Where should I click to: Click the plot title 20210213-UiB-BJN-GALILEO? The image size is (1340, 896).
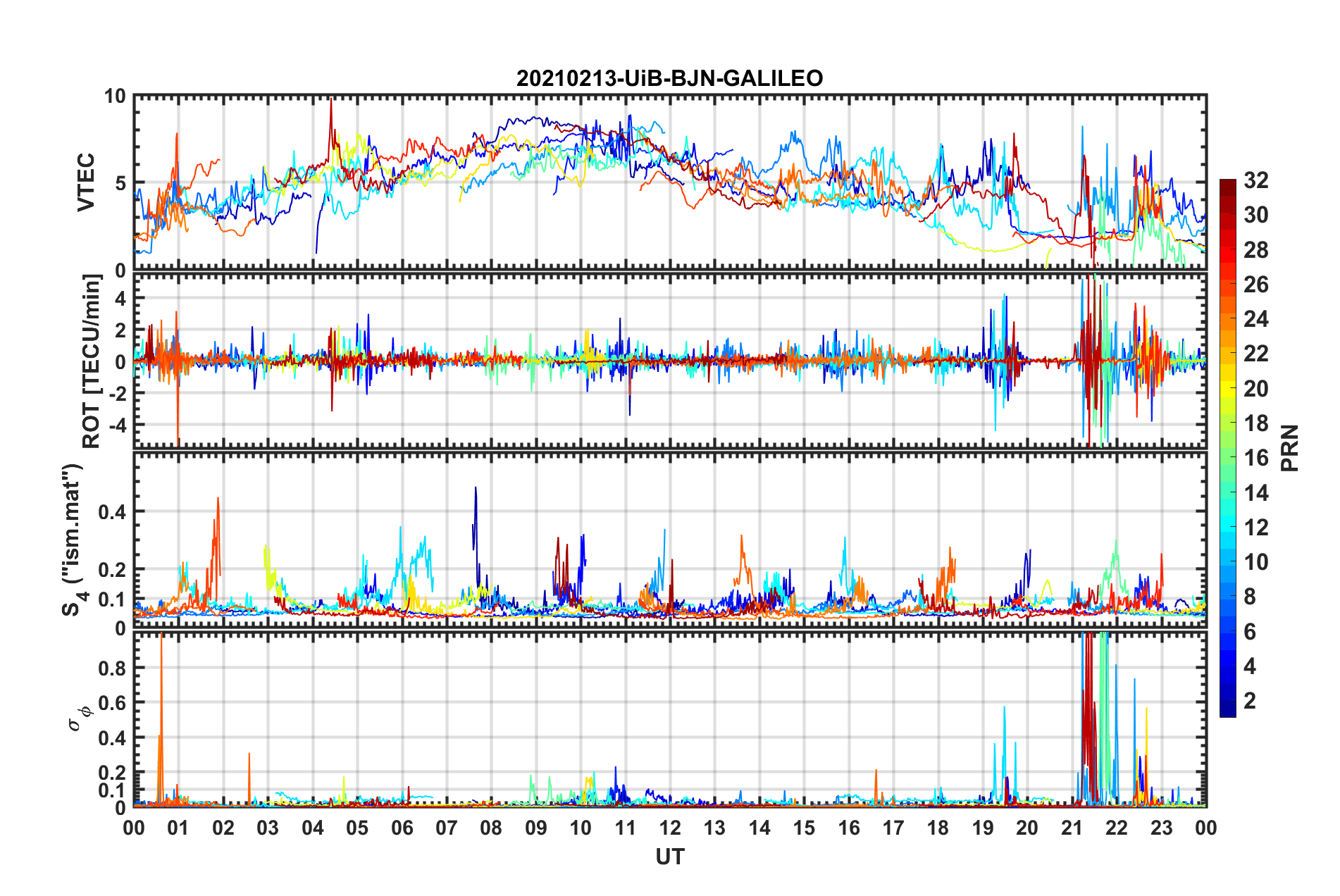point(669,77)
